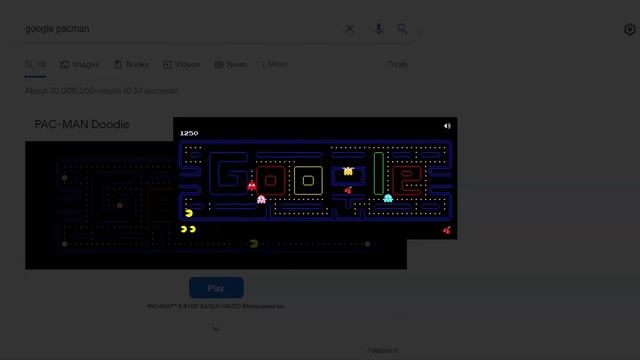
Task: Click Pac-Man in the dimmed background doodle
Action: click(x=254, y=244)
